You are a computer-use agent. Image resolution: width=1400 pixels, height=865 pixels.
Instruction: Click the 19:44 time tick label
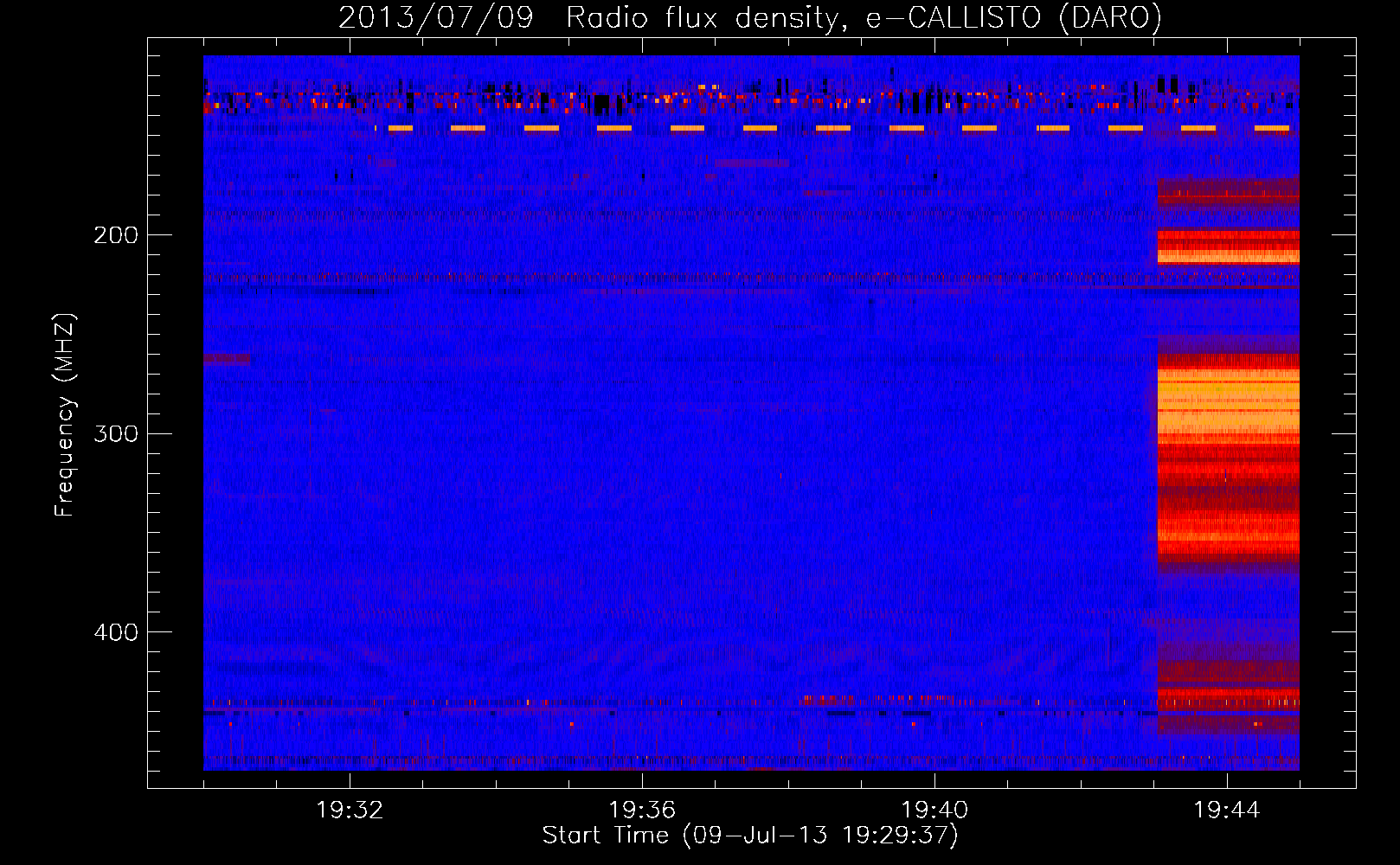(x=1227, y=811)
